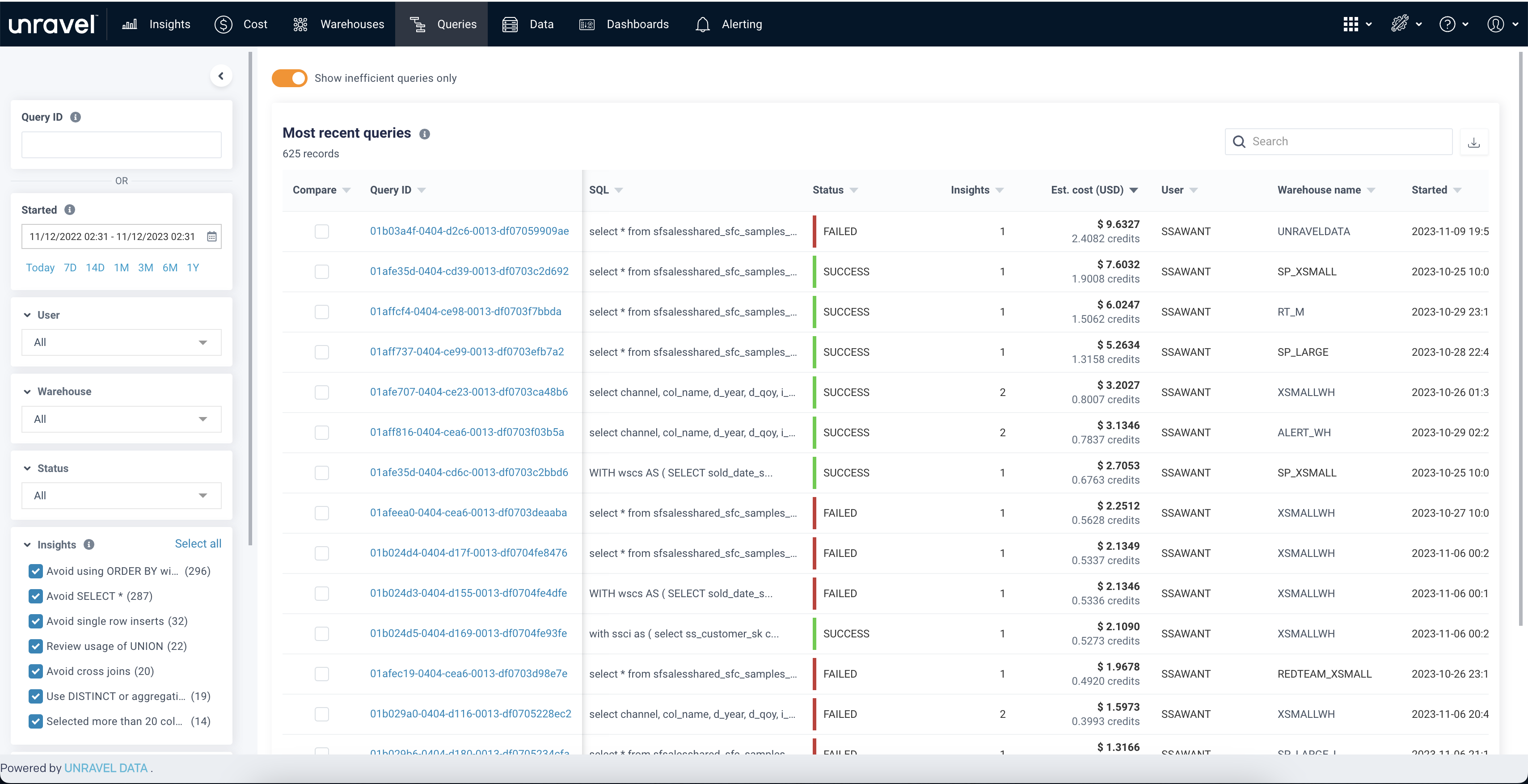Viewport: 1528px width, 784px height.
Task: Click the Warehouses grid icon
Action: [x=300, y=24]
